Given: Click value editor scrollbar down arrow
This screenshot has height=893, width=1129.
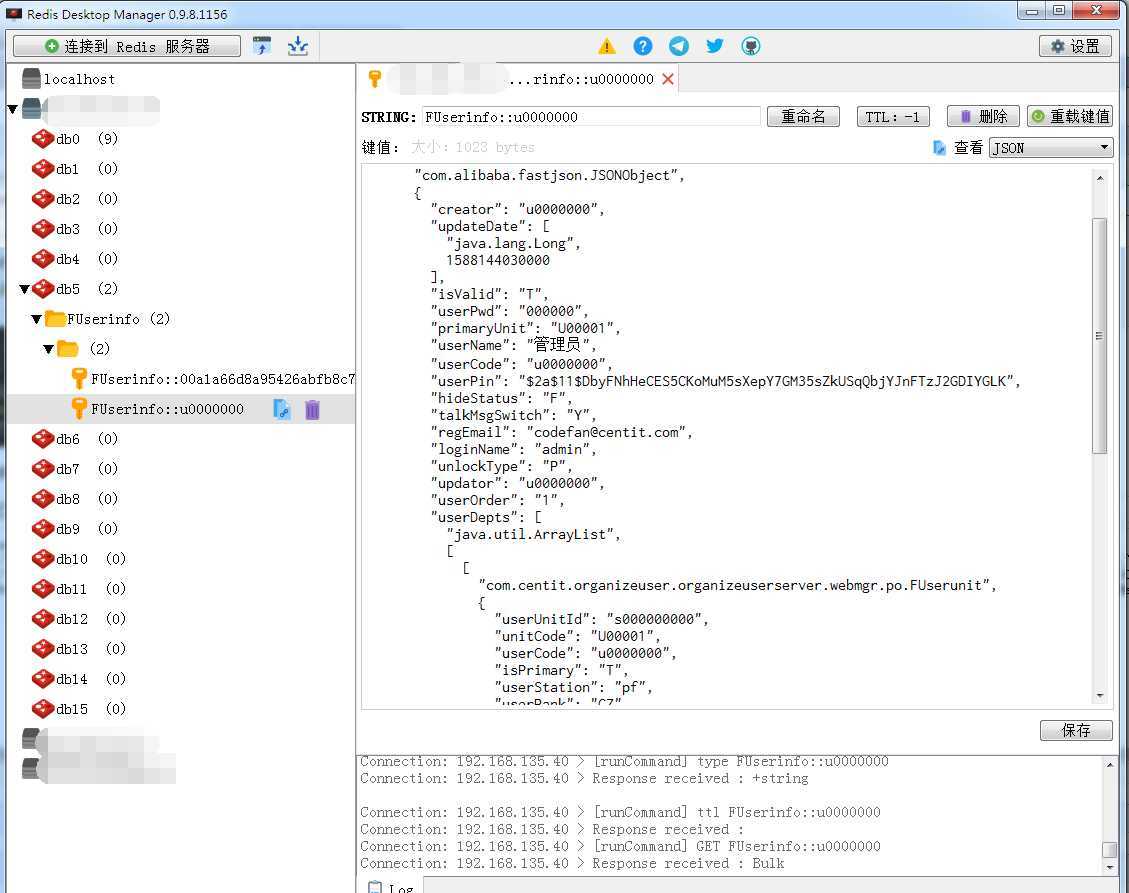Looking at the screenshot, I should point(1099,696).
